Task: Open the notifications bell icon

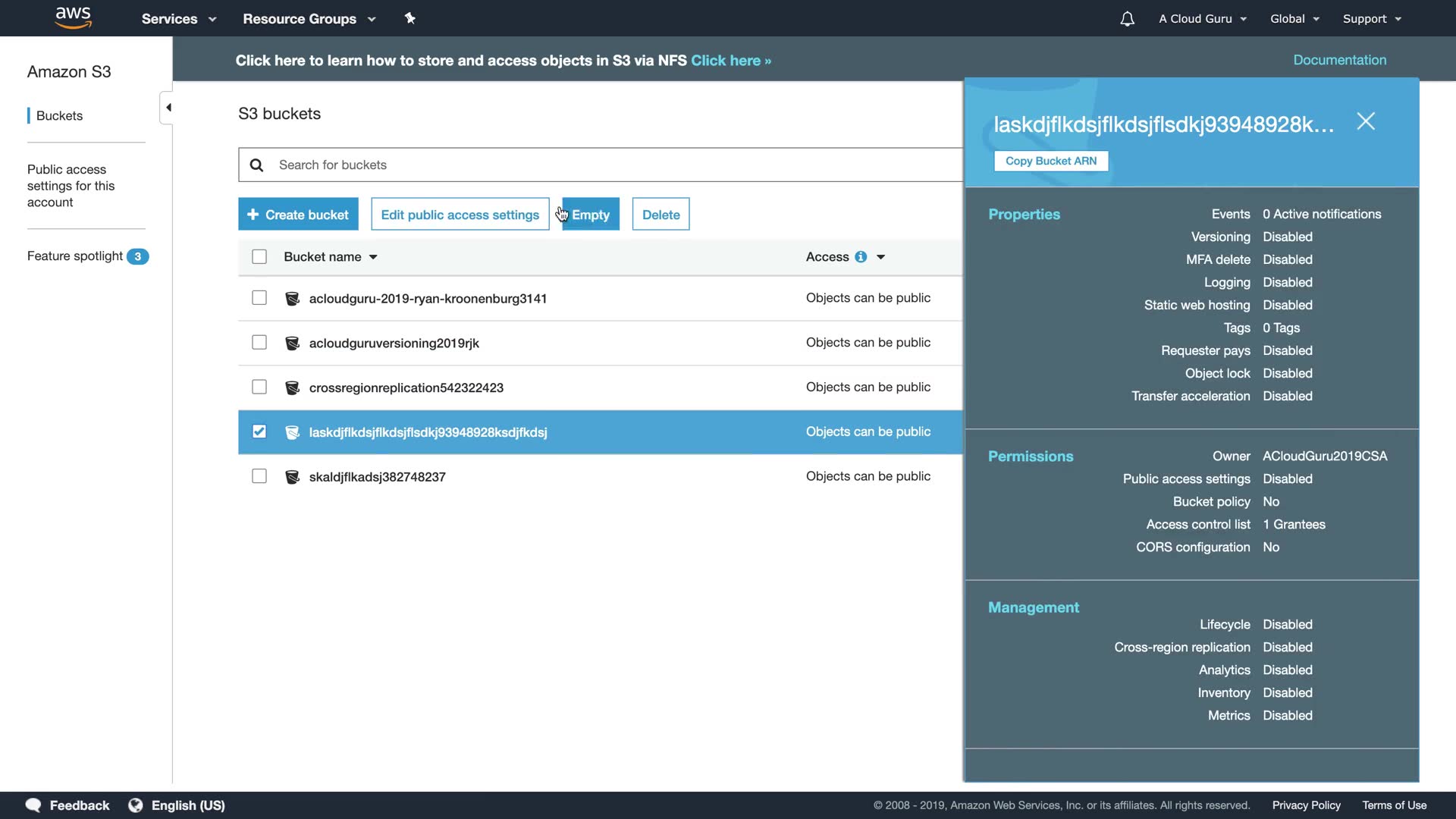Action: point(1127,19)
